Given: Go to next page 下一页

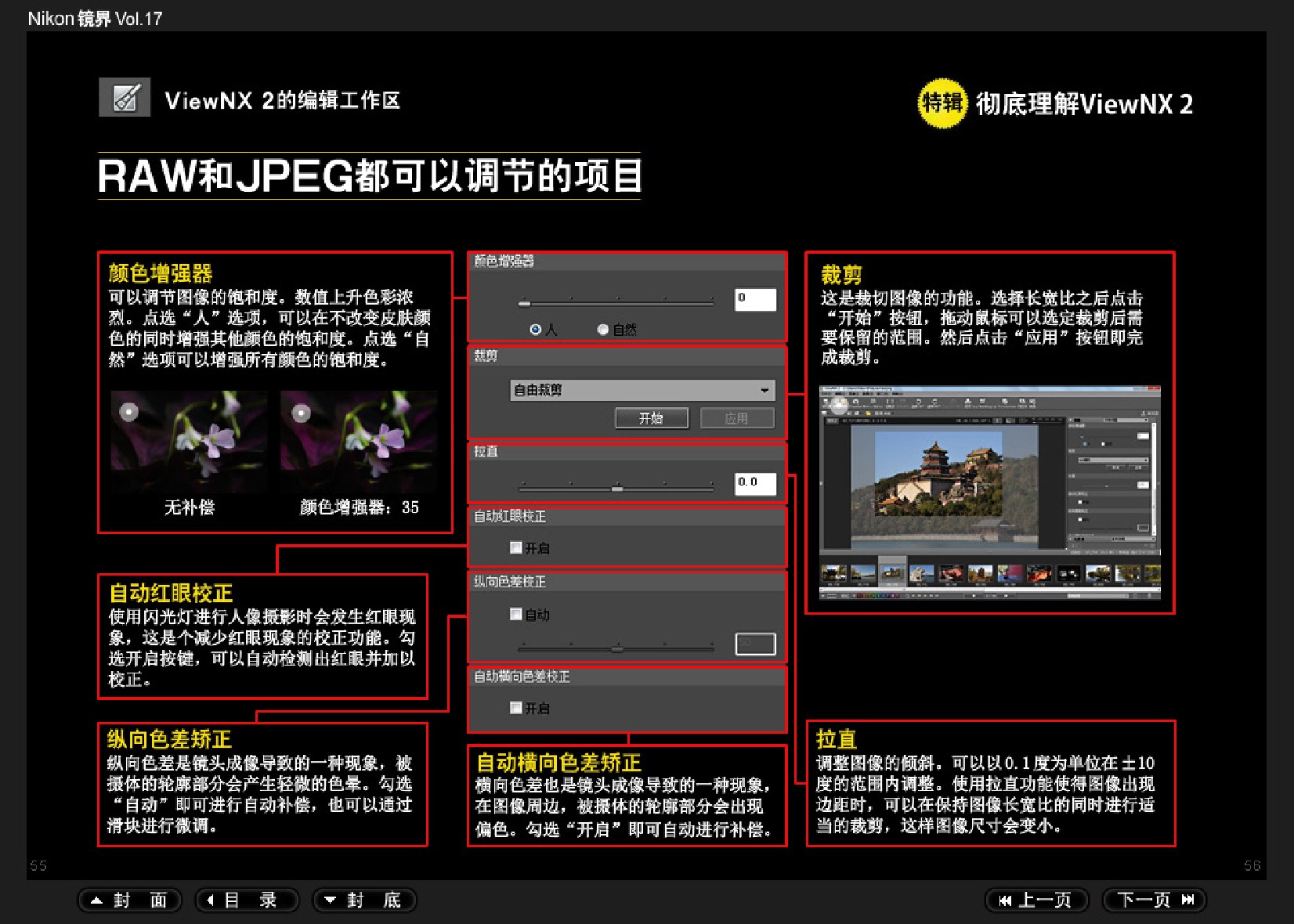Looking at the screenshot, I should (x=1154, y=900).
